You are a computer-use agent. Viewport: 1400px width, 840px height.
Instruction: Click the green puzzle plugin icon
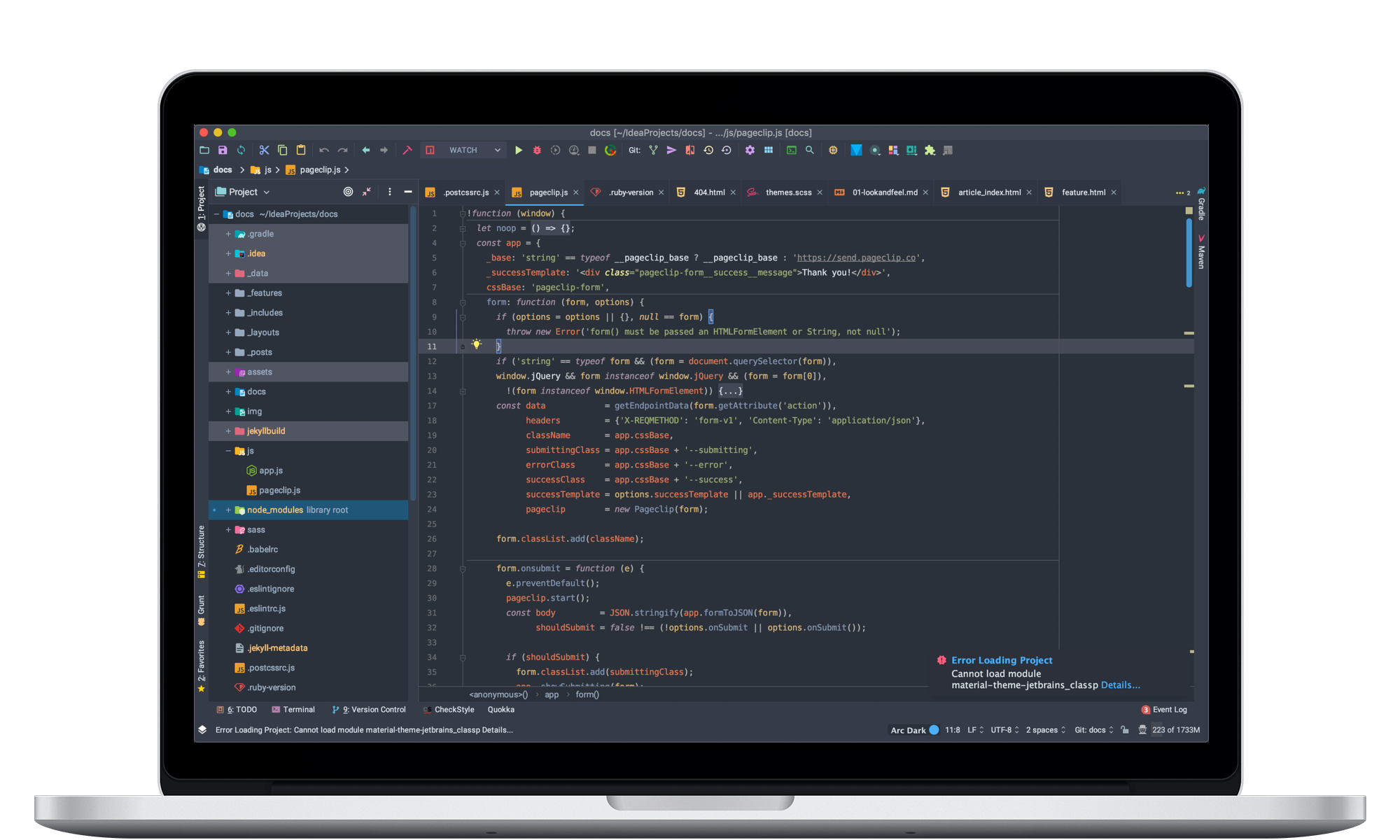pyautogui.click(x=930, y=150)
